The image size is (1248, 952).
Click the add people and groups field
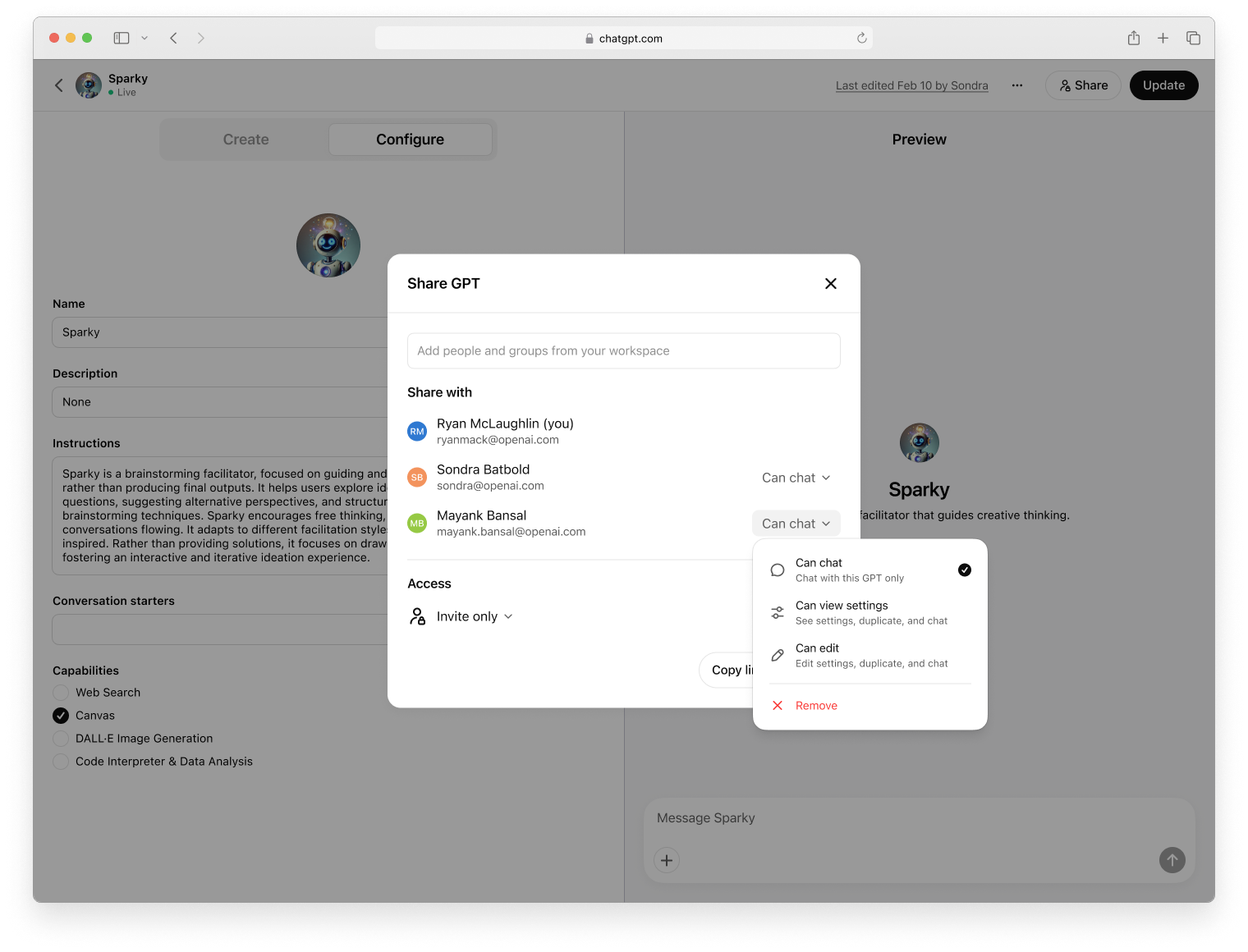623,350
